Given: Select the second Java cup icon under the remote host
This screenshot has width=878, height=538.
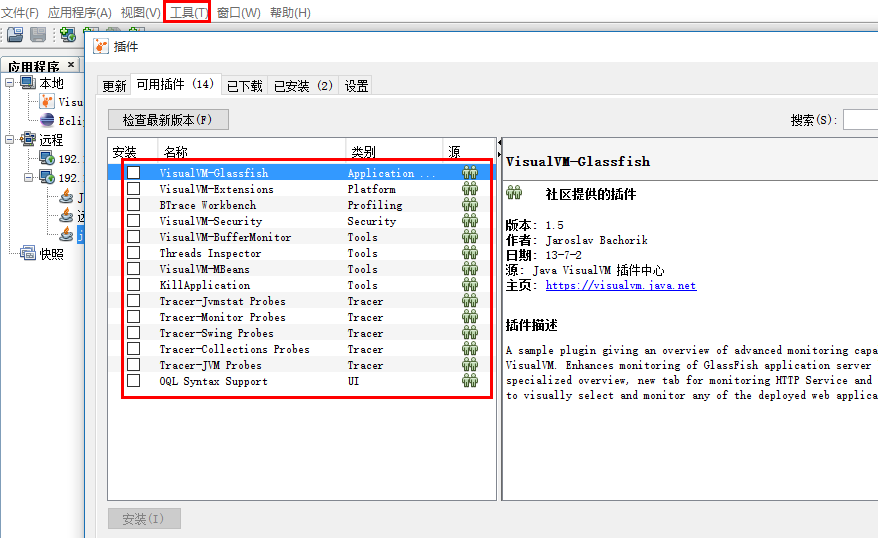Looking at the screenshot, I should (x=66, y=215).
